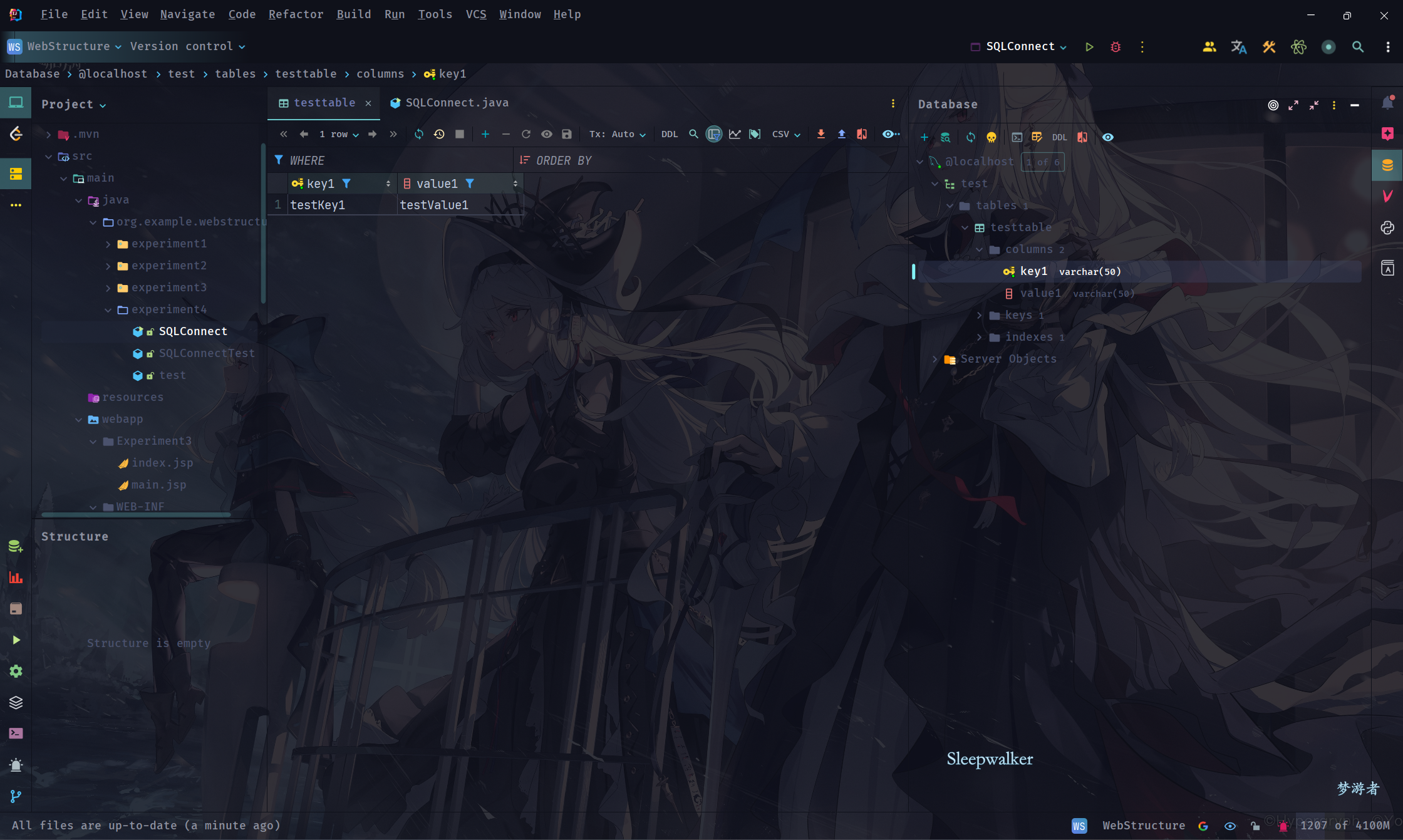Click the stop square in table toolbar
1403x840 pixels.
pyautogui.click(x=460, y=134)
